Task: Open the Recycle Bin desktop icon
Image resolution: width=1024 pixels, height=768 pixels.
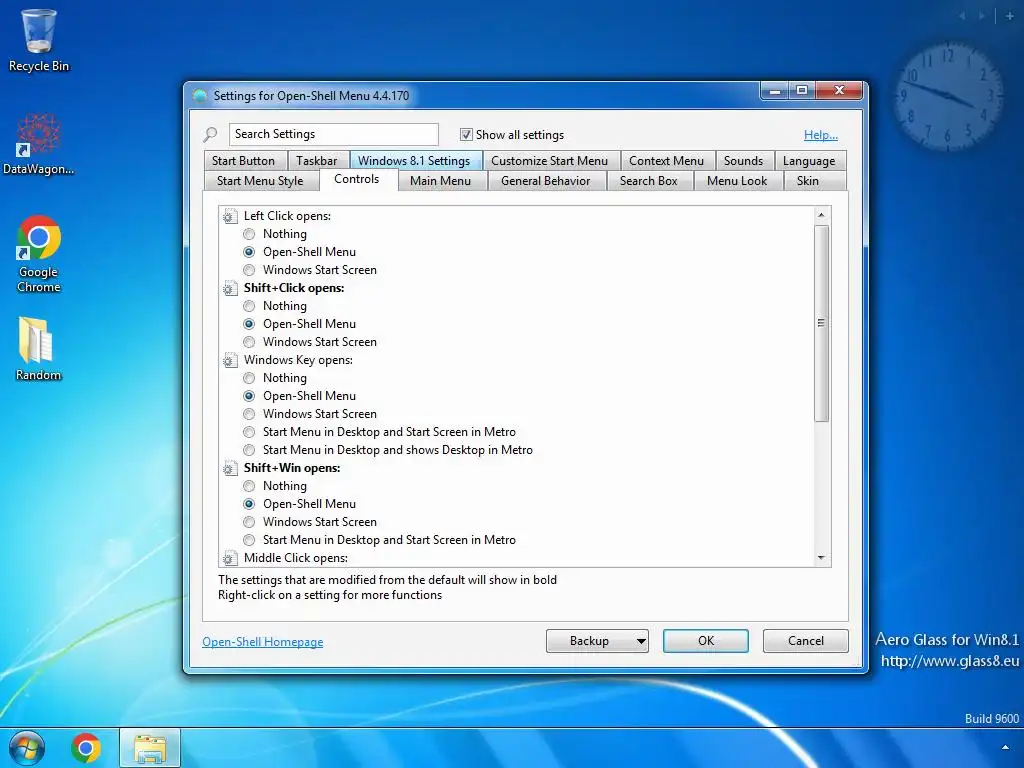Action: point(39,40)
